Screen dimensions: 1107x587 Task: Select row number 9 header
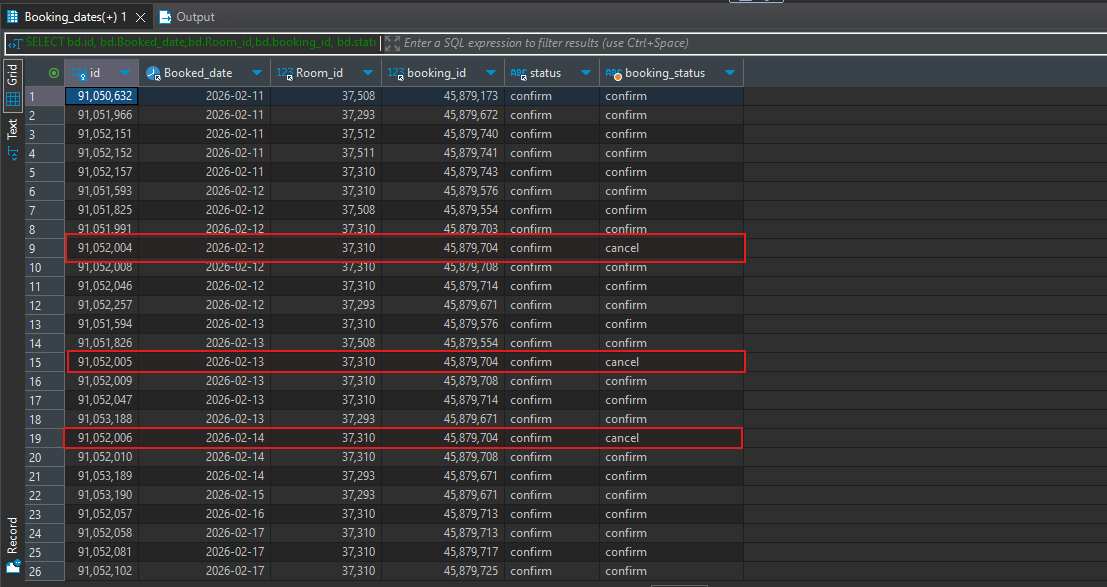[44, 249]
